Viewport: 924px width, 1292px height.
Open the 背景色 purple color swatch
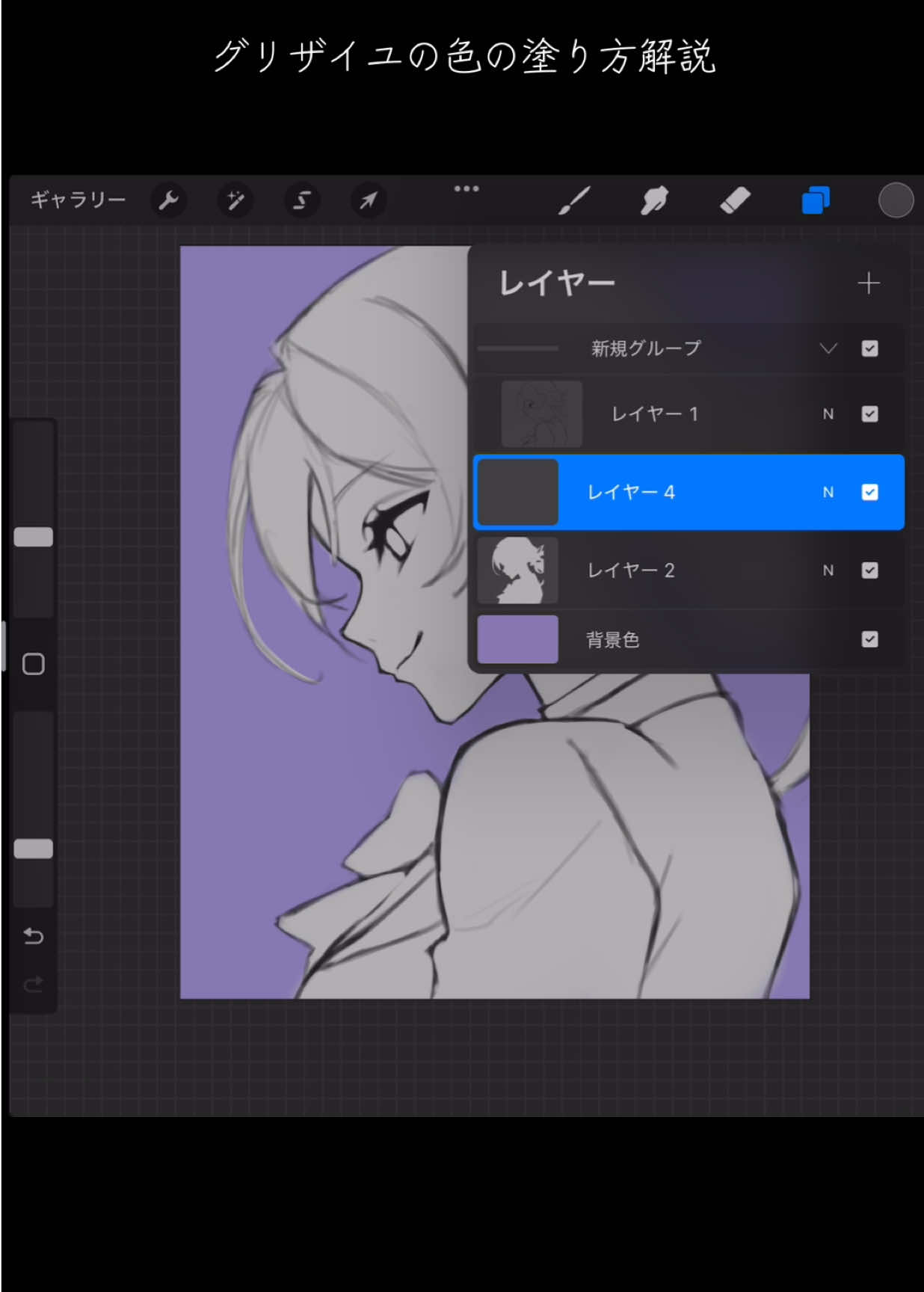click(x=517, y=639)
